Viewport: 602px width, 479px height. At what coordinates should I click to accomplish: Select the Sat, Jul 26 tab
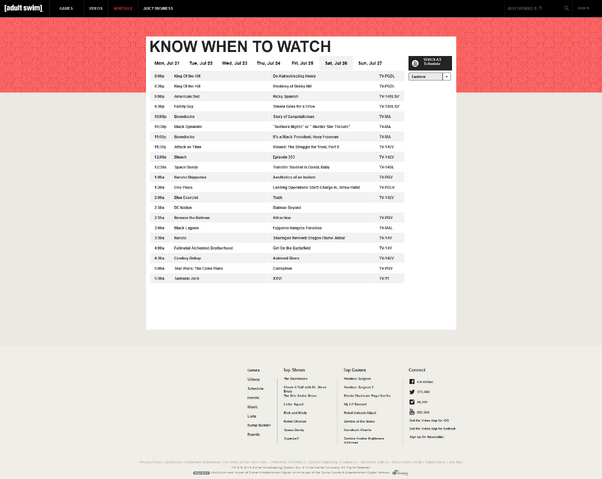336,63
